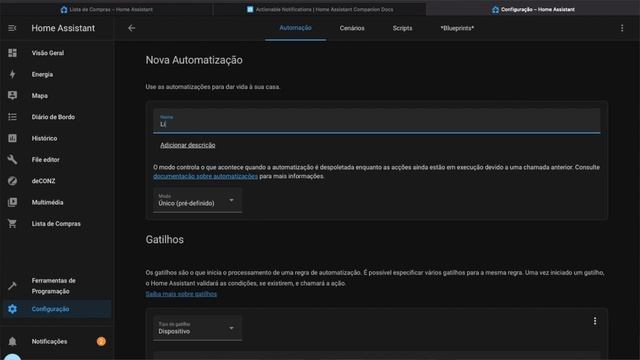Switch to the Scripts tab
The image size is (640, 360).
[402, 28]
